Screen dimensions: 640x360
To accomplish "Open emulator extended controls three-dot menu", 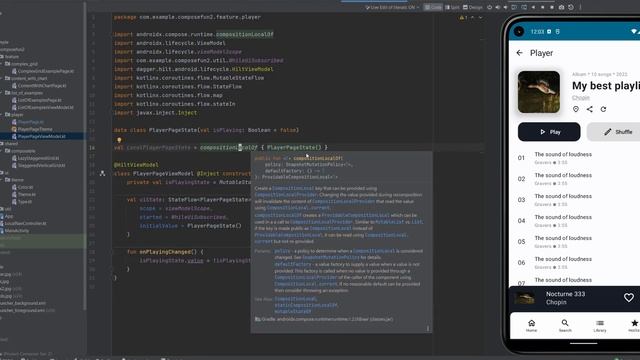I will point(580,7).
